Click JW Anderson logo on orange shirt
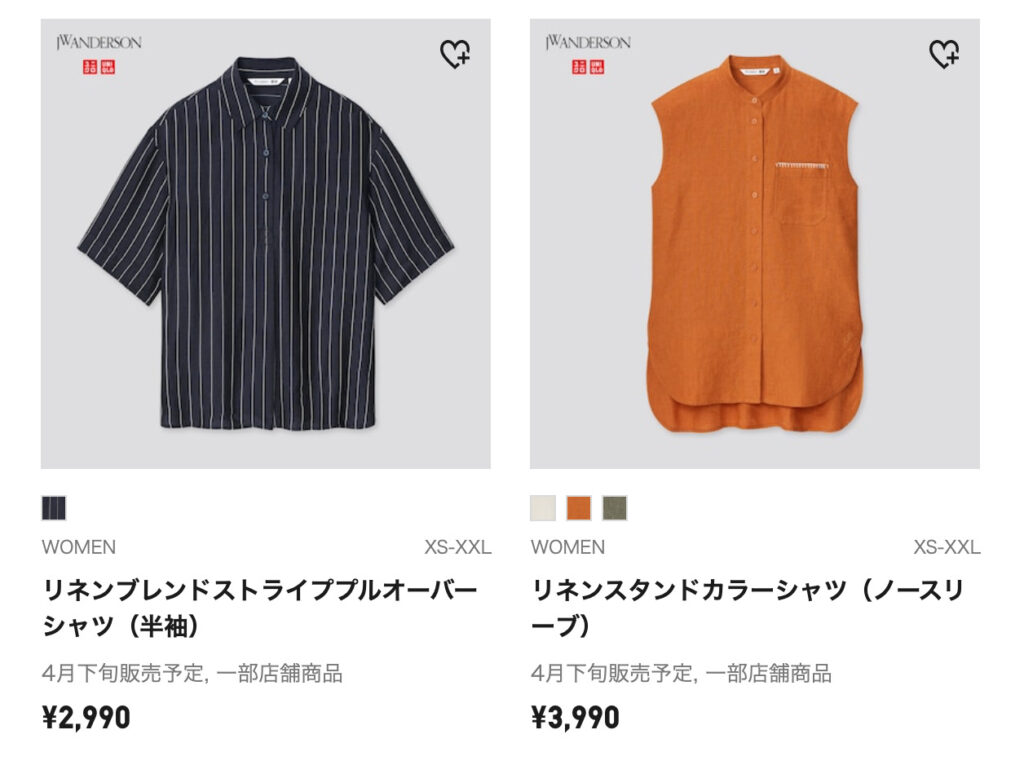 click(x=588, y=43)
